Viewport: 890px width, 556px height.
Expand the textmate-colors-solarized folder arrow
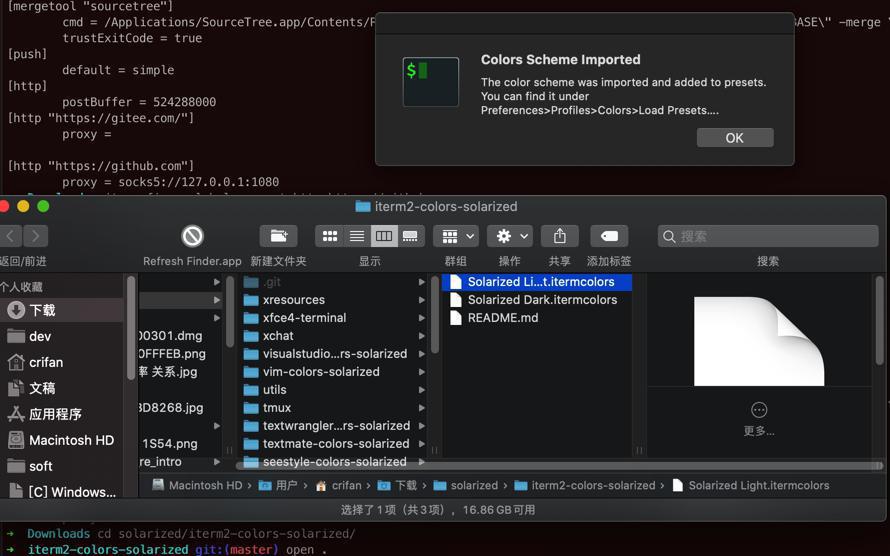pyautogui.click(x=422, y=444)
